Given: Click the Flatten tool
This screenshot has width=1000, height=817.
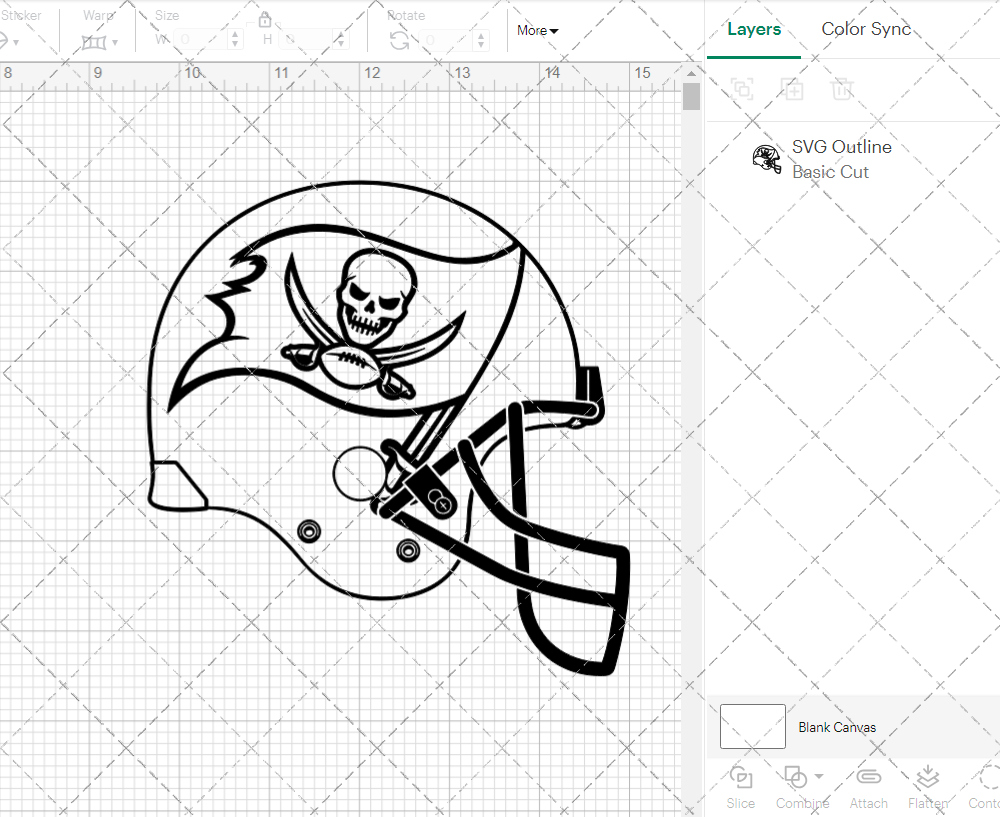Looking at the screenshot, I should click(928, 788).
